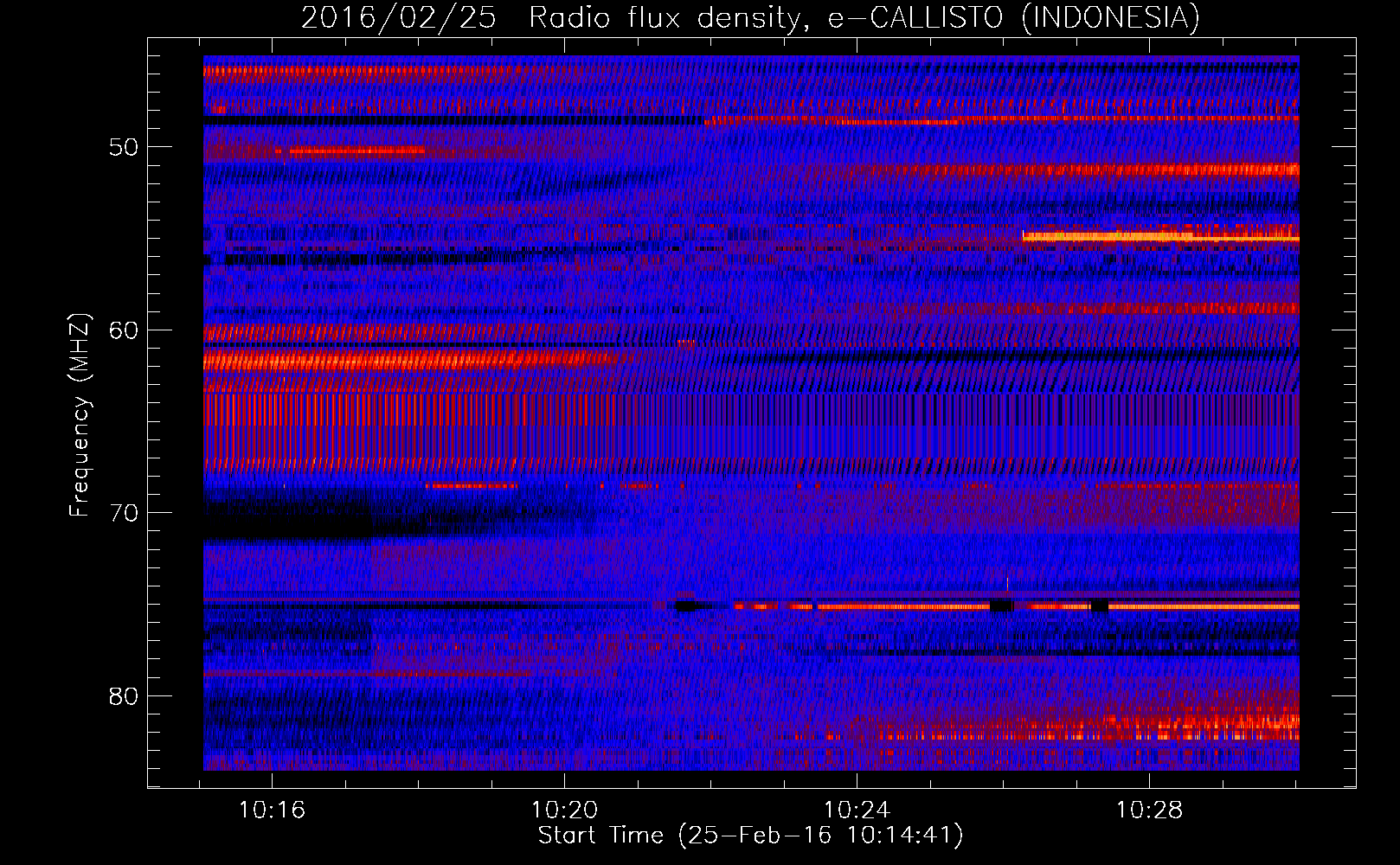Click the 10:28 time tick label
Image resolution: width=1400 pixels, height=865 pixels.
[1149, 810]
